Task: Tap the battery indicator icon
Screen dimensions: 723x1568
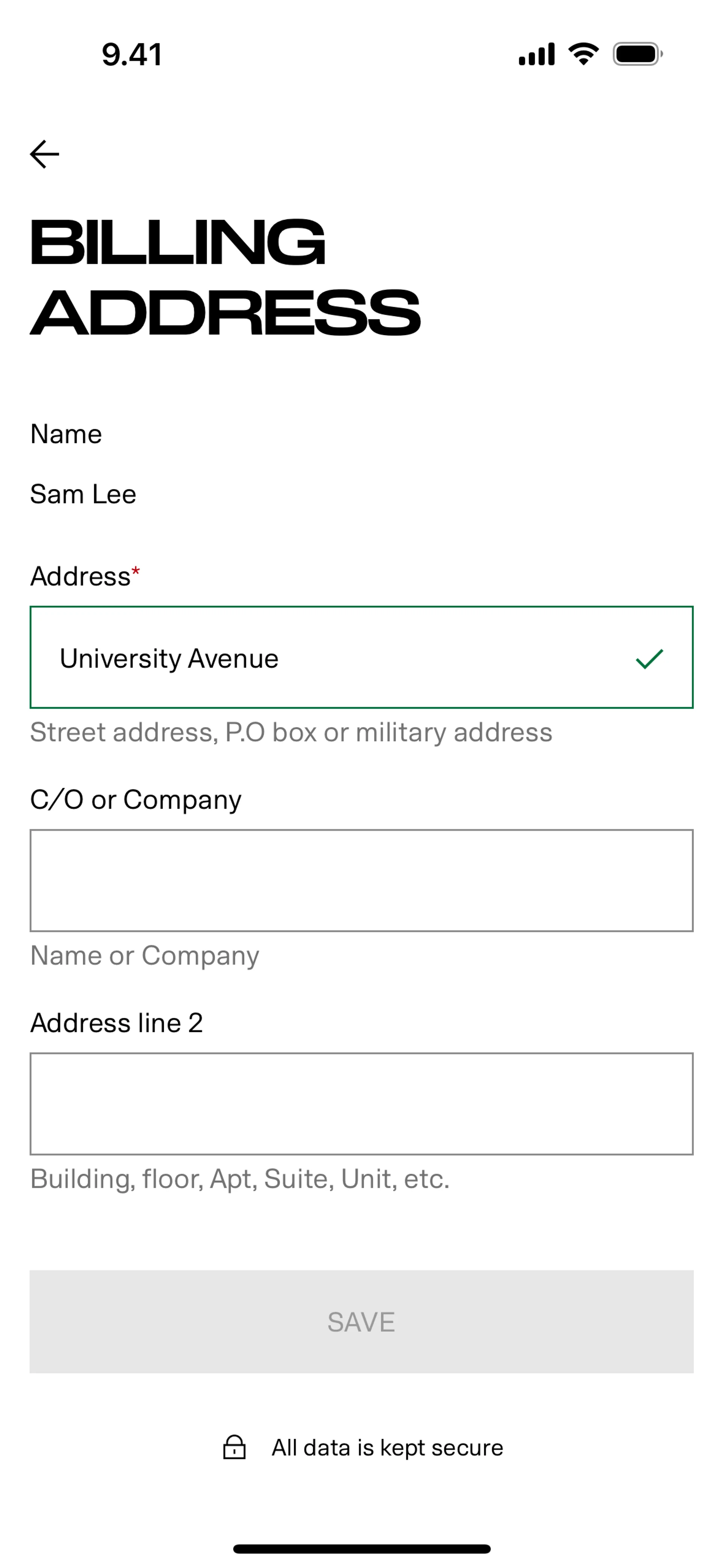Action: point(637,54)
